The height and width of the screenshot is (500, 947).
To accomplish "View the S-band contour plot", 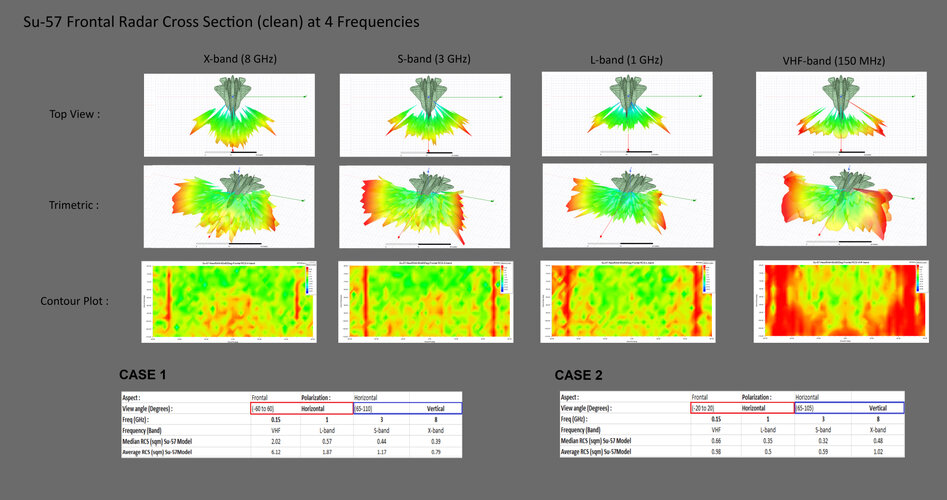I will pyautogui.click(x=426, y=302).
